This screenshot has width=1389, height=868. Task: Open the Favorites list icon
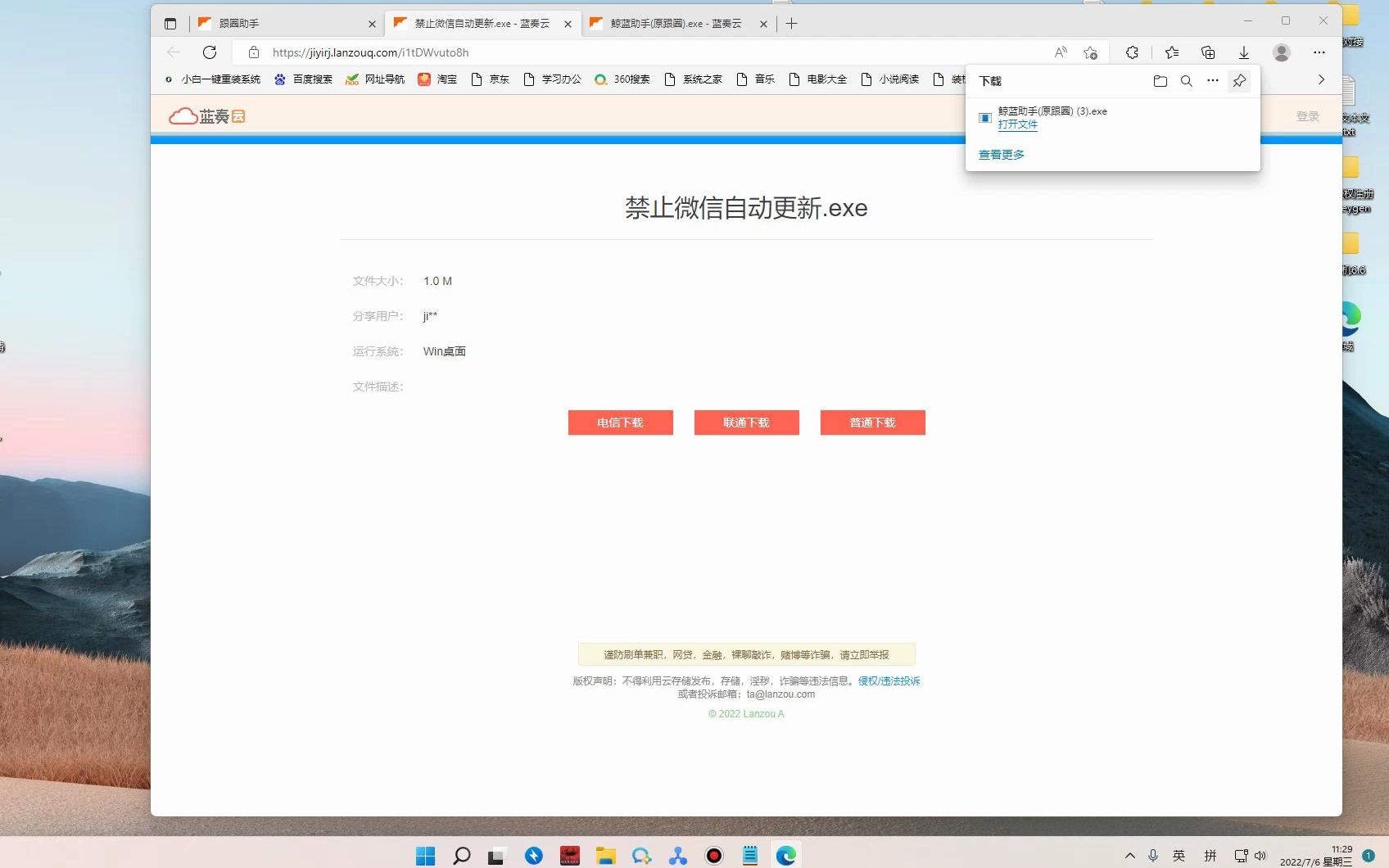pyautogui.click(x=1172, y=52)
